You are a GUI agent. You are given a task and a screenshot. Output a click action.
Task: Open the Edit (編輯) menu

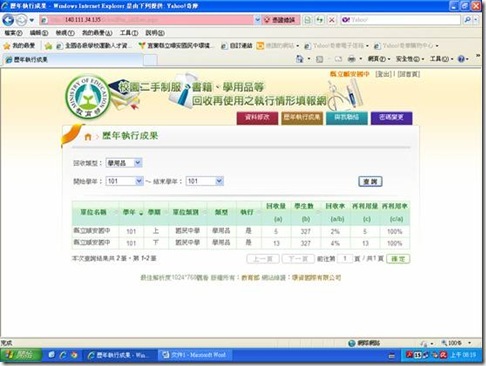coord(39,33)
